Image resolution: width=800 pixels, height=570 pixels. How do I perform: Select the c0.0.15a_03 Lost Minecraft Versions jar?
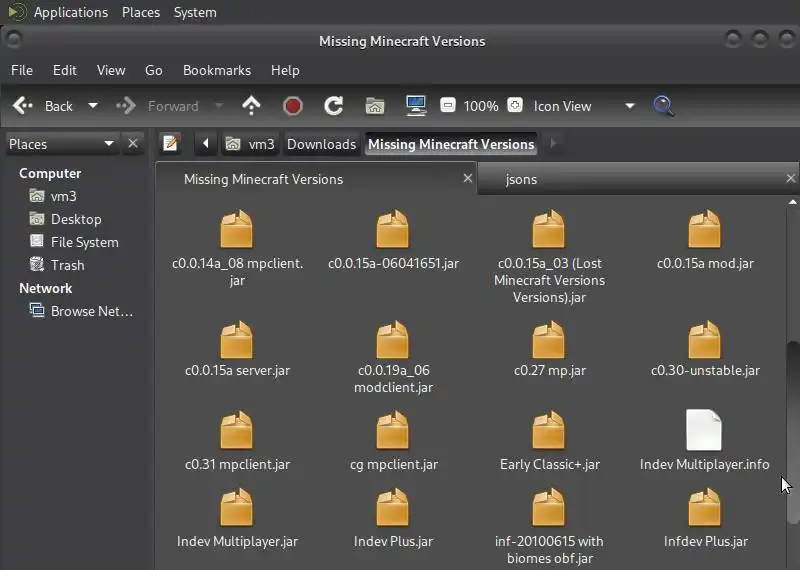point(548,229)
